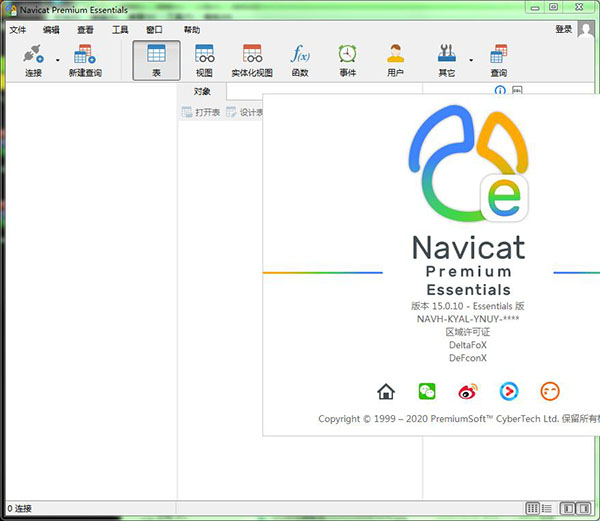Open the 帮助 menu

192,30
